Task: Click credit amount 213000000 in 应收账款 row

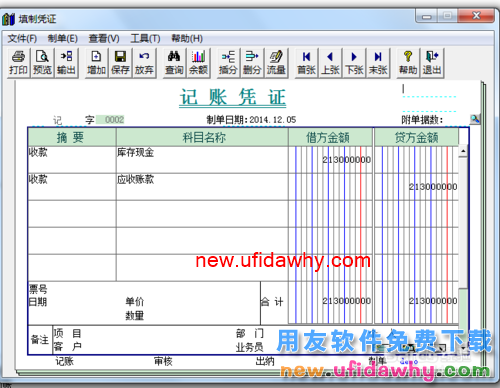Action: [433, 187]
